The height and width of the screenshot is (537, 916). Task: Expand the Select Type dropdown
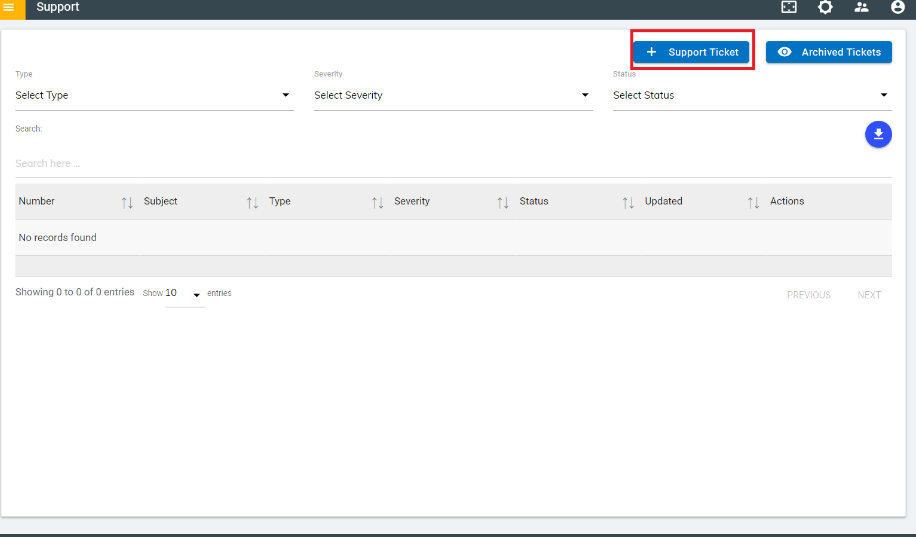pyautogui.click(x=154, y=95)
